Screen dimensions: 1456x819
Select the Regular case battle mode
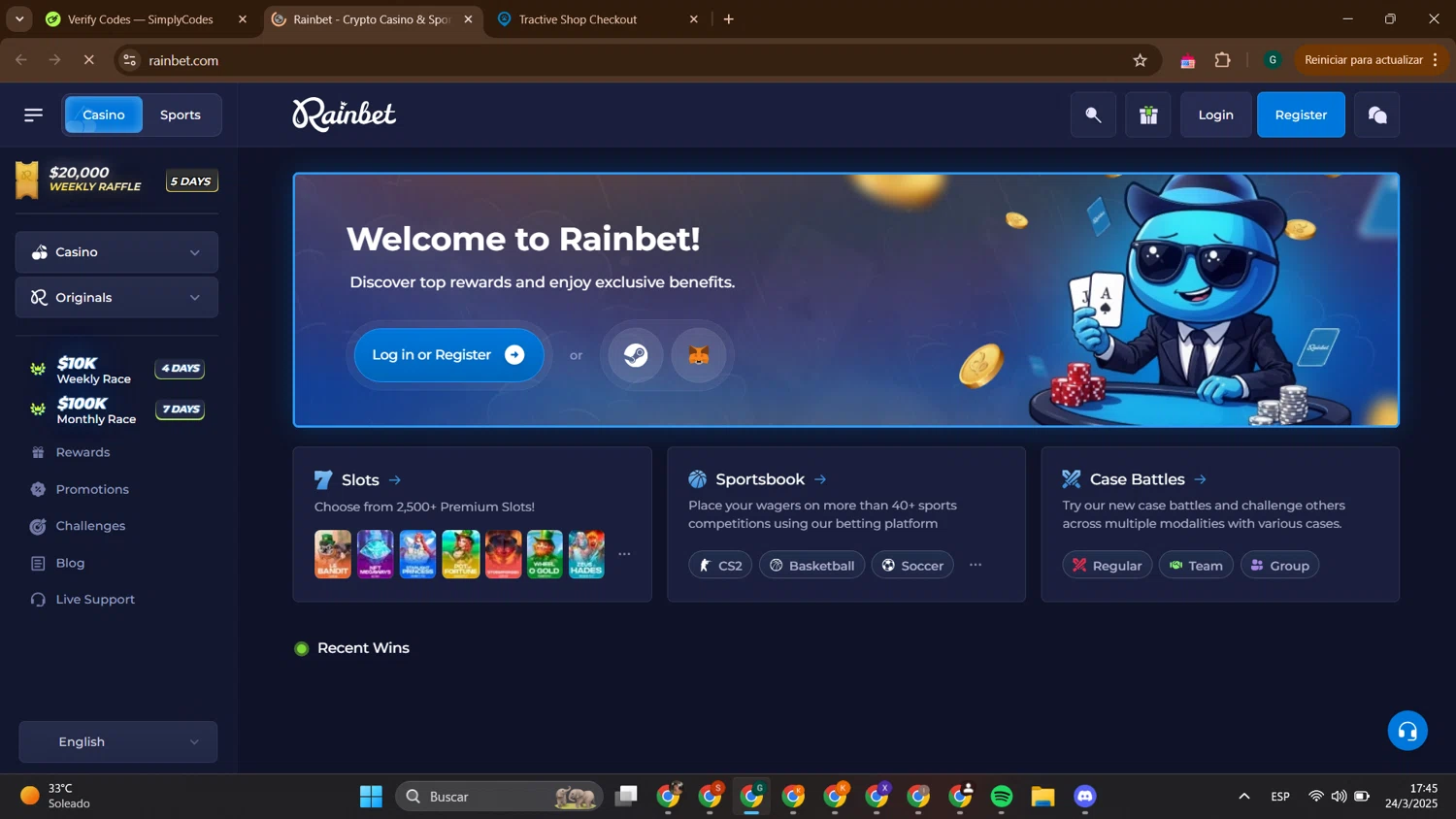click(1108, 566)
